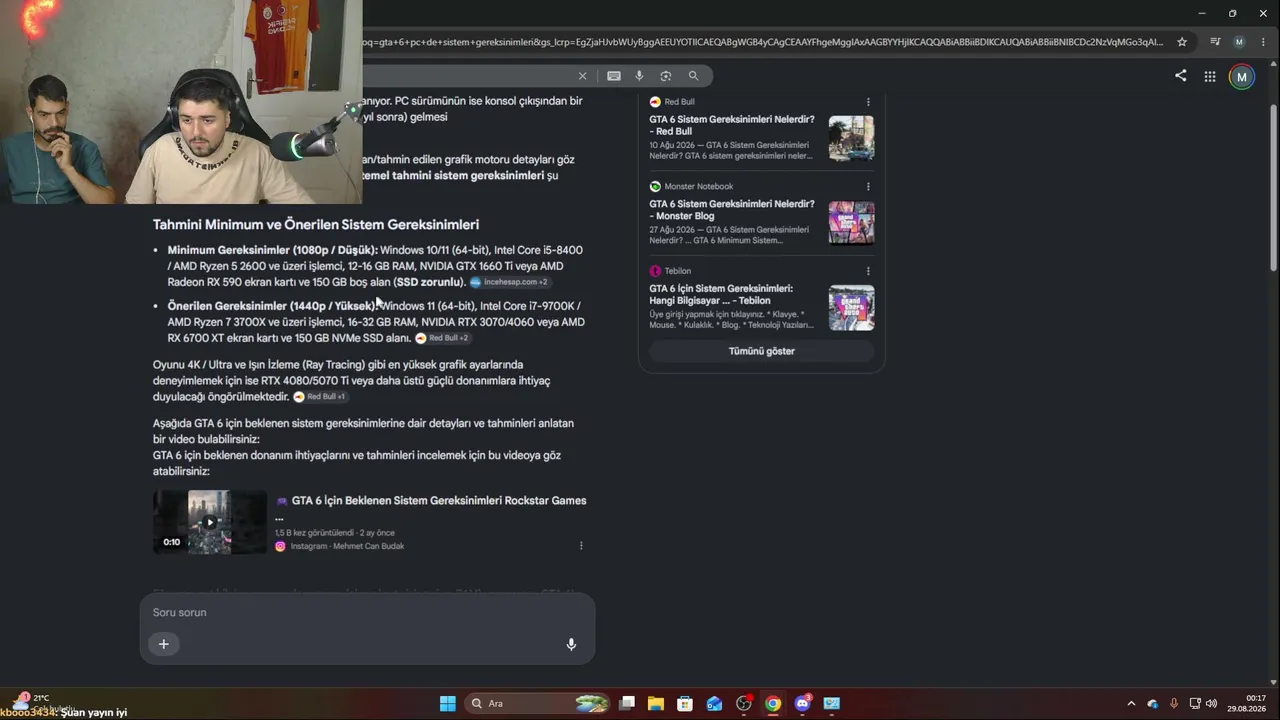
Task: Activate the microphone in the Soru sorun box
Action: point(571,645)
